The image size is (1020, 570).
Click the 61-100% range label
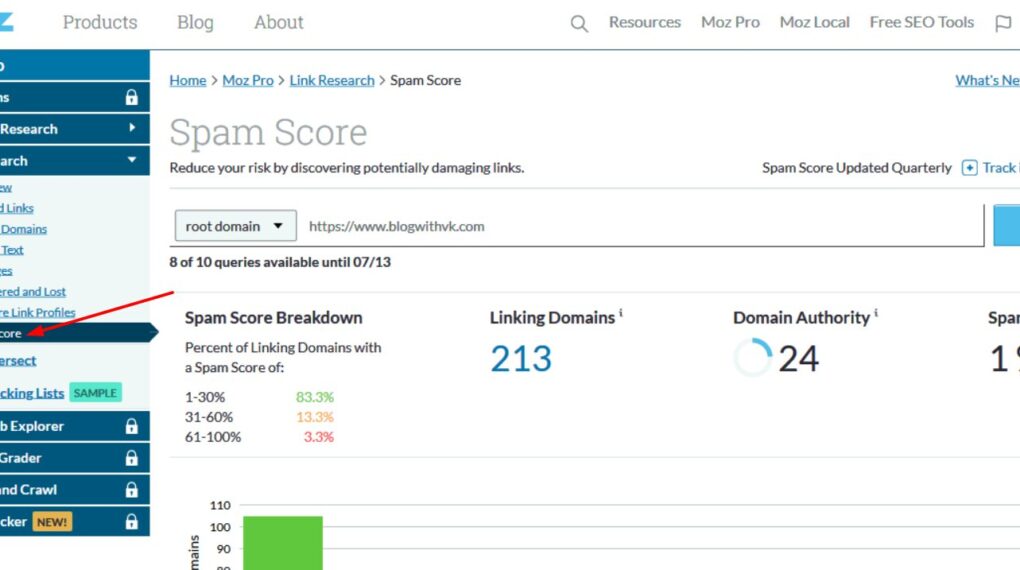tap(213, 437)
